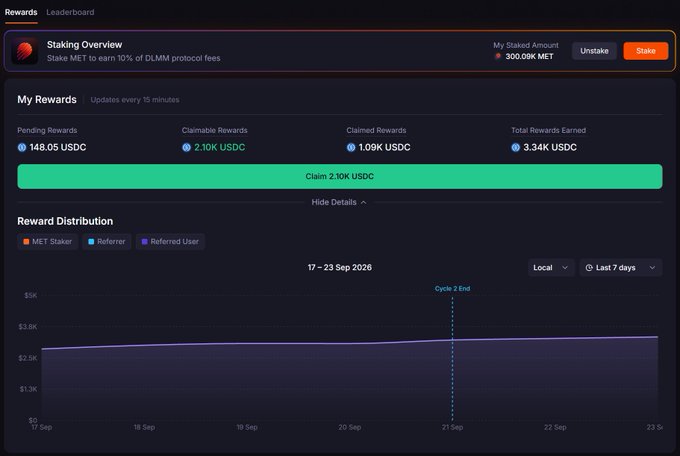The height and width of the screenshot is (456, 680).
Task: Click the $3.8K y-axis label
Action: click(28, 327)
